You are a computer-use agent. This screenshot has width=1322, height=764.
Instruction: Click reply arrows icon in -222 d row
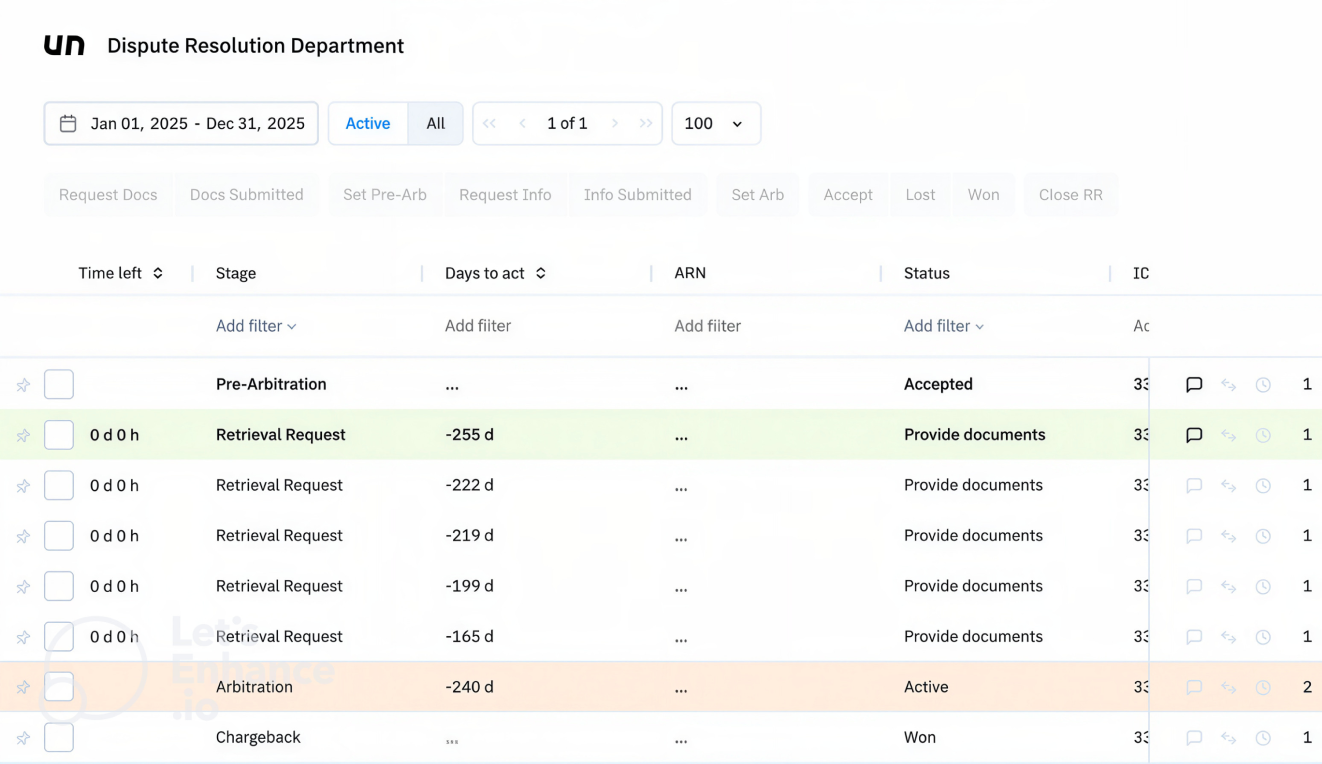pos(1229,486)
